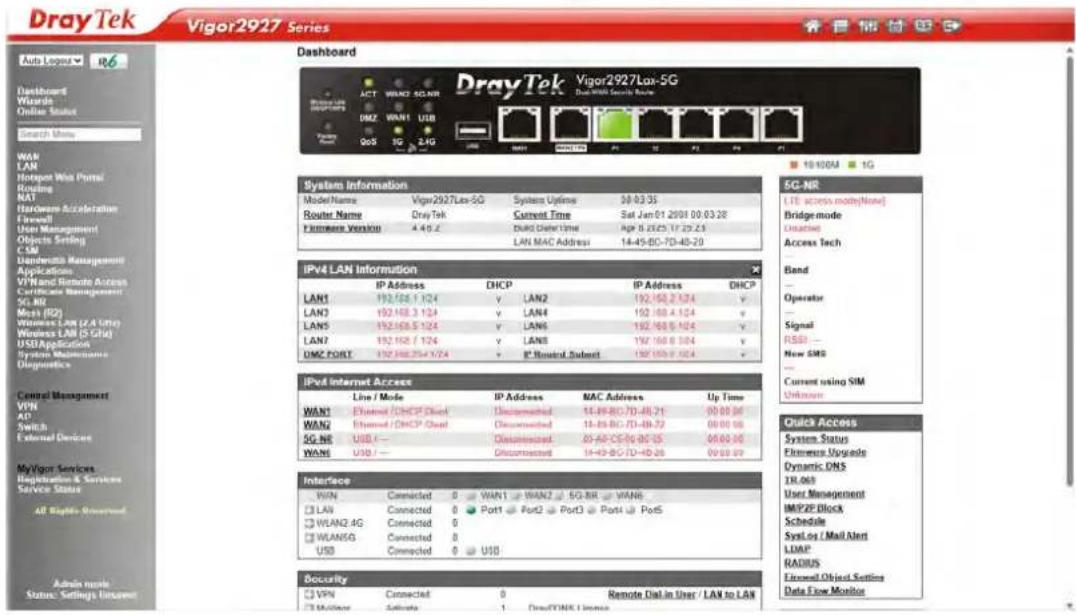This screenshot has height=615, width=1076.
Task: Click the WAN2/P6 port on router image
Action: 570,125
